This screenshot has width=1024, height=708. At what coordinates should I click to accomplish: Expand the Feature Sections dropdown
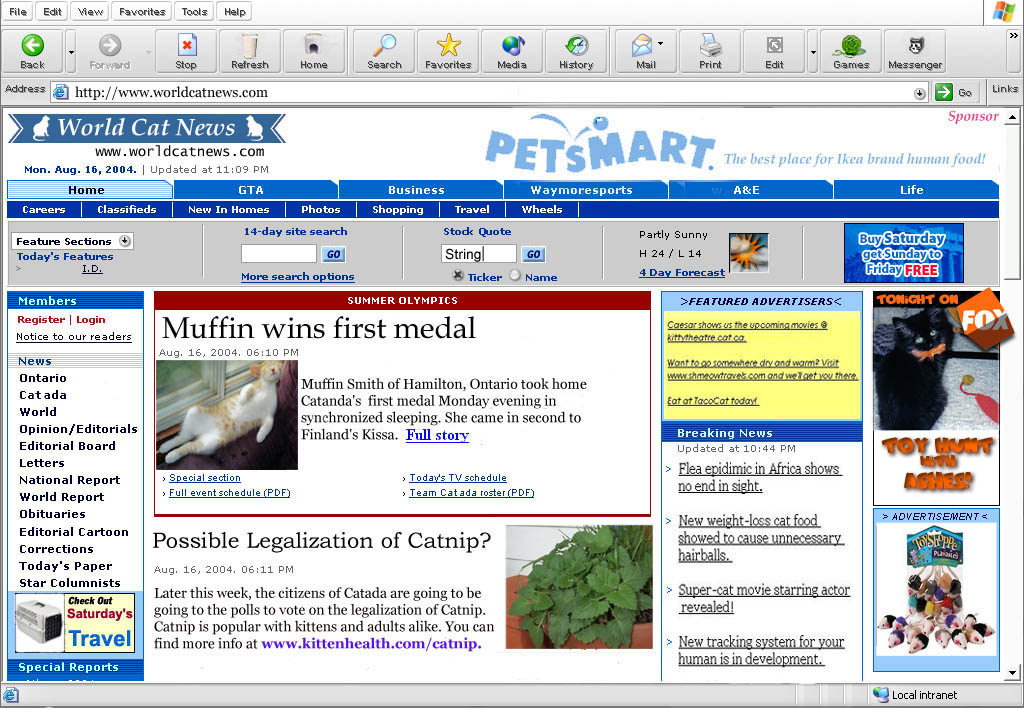125,241
